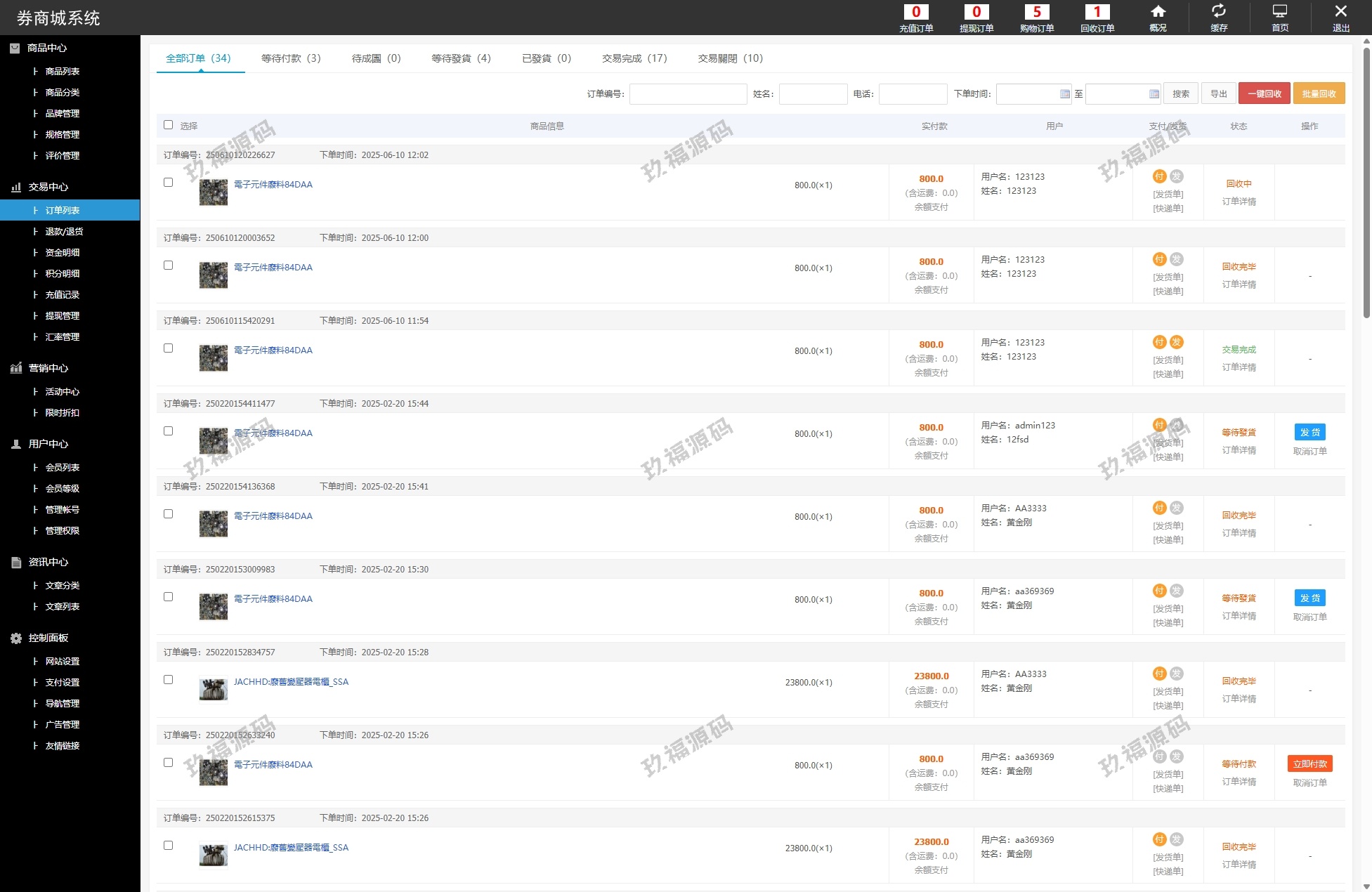1372x892 pixels.
Task: Check the box for order 250610120226627
Action: tap(168, 183)
